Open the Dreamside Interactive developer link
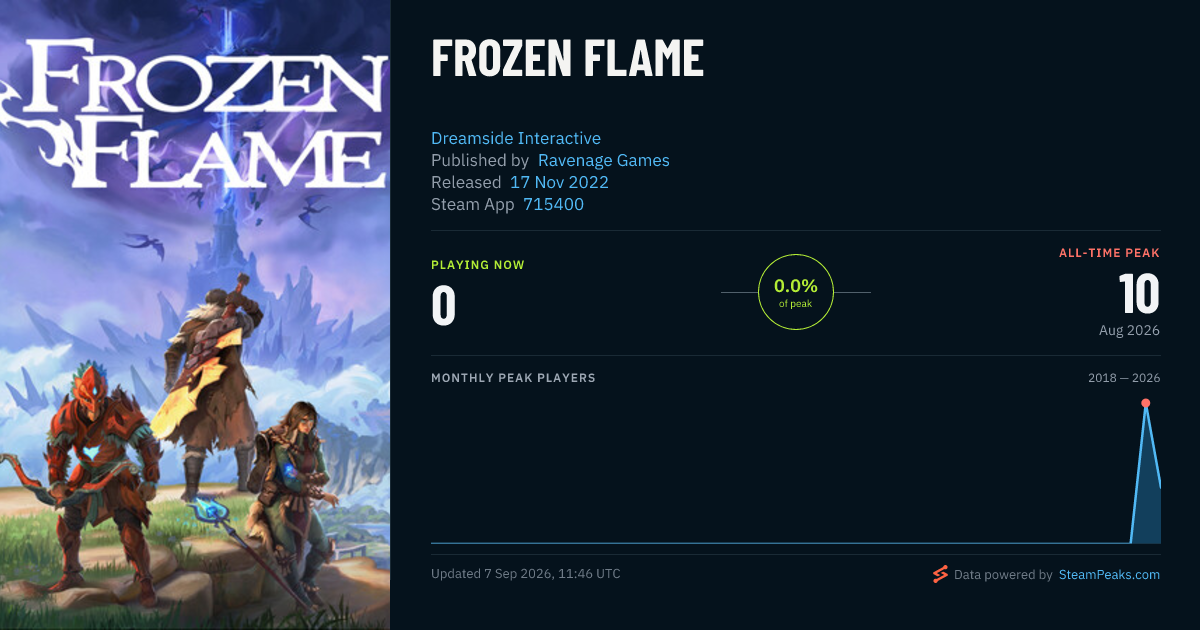 tap(516, 138)
